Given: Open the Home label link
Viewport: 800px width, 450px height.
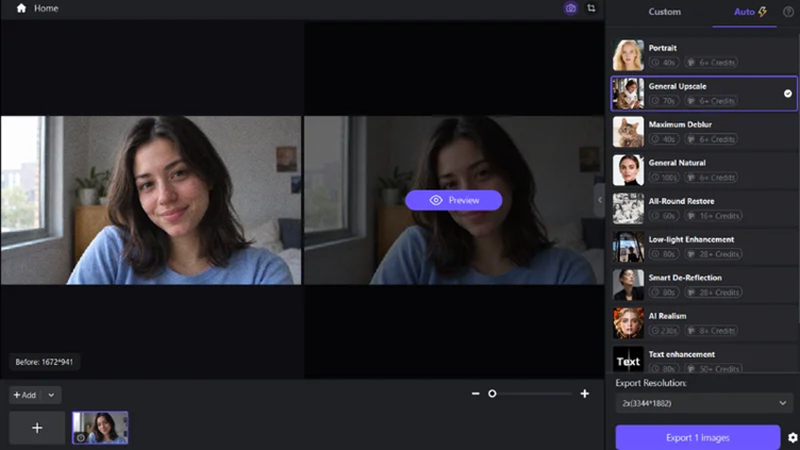Looking at the screenshot, I should [x=46, y=8].
